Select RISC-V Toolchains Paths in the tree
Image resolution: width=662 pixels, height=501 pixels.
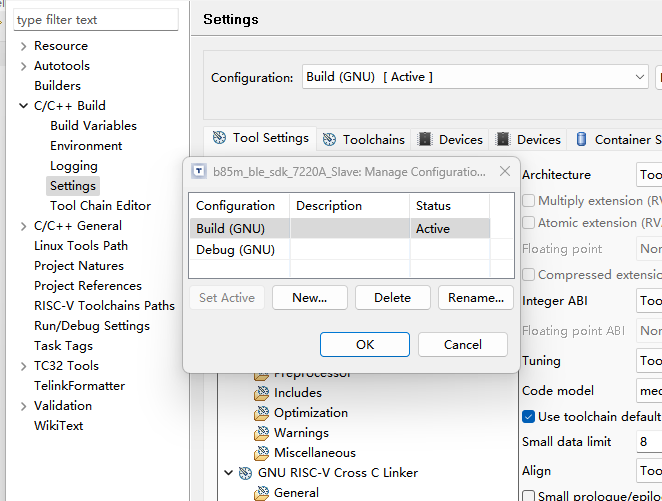click(104, 306)
